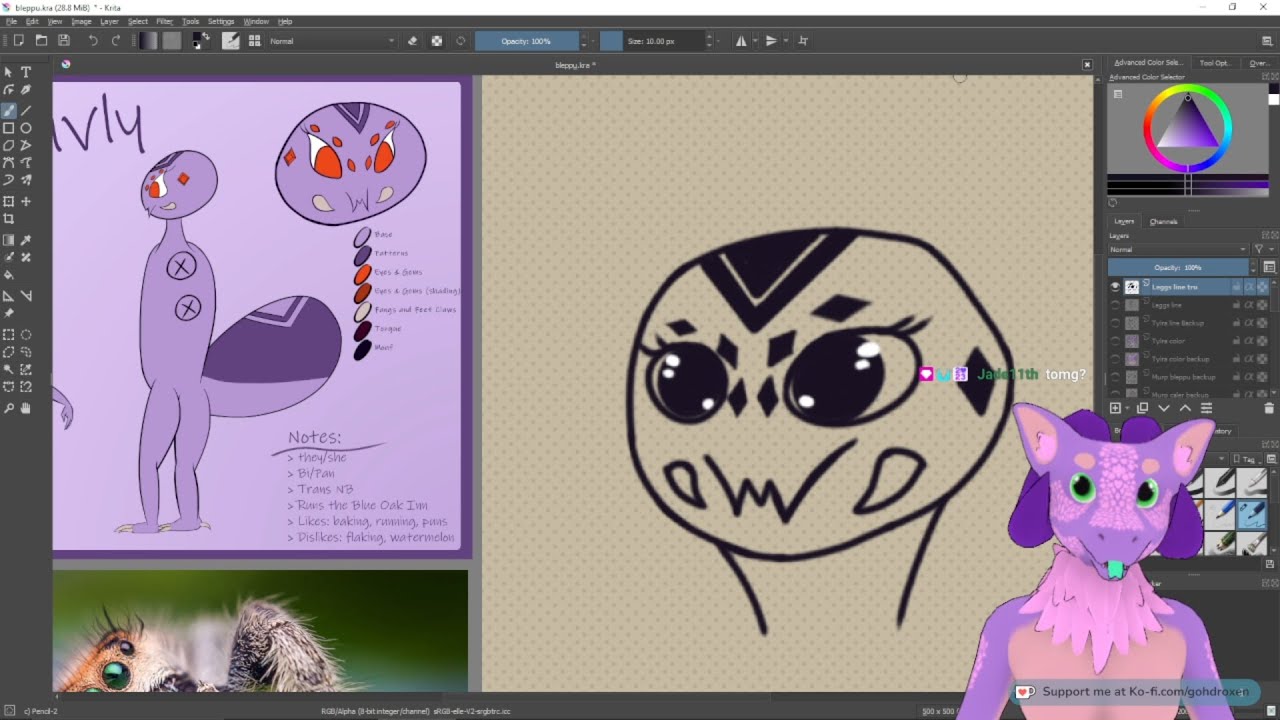Click the layer Opacity slider
Screen dimensions: 1280x720
pyautogui.click(x=1178, y=268)
